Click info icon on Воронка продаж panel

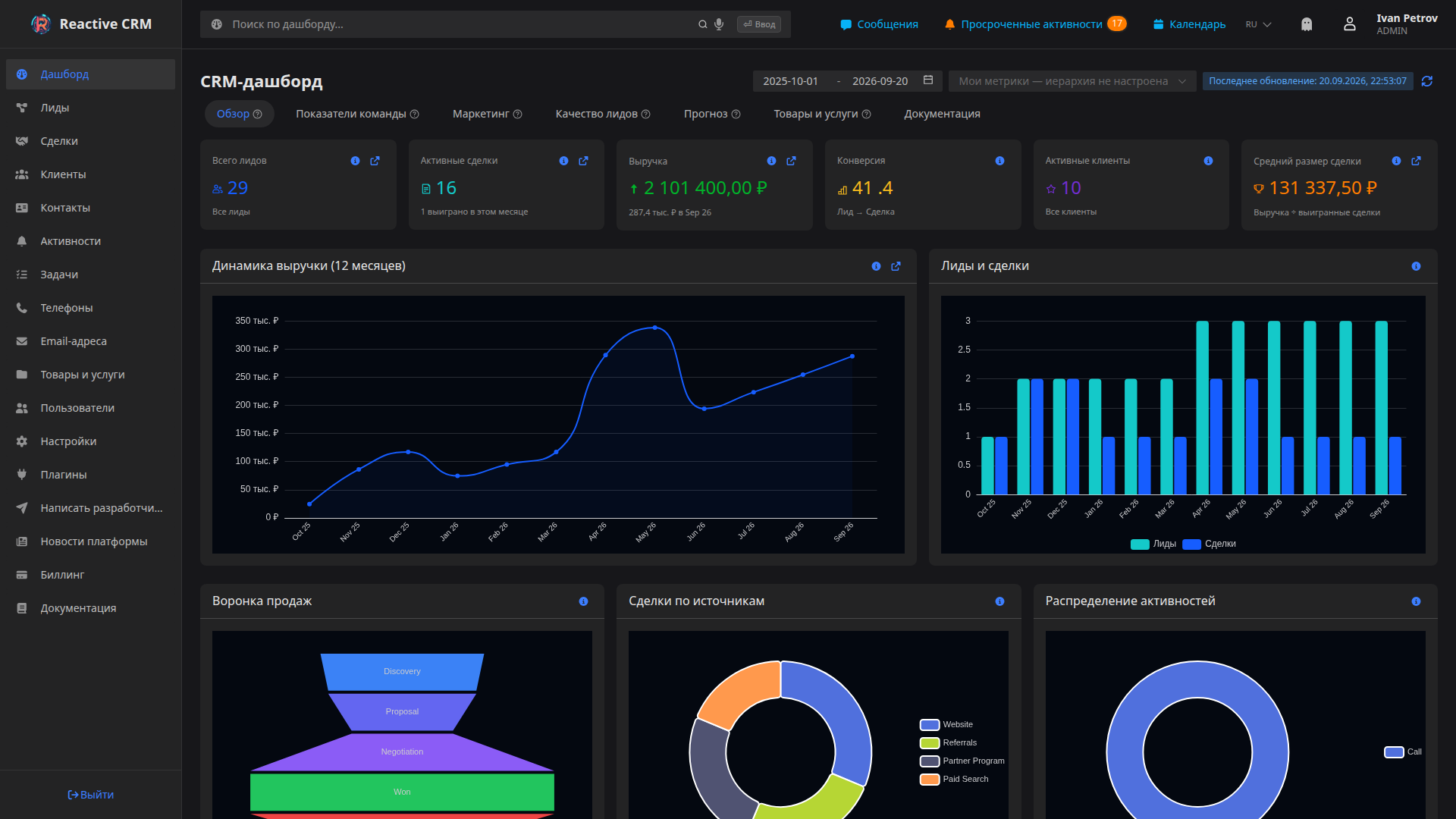pyautogui.click(x=583, y=601)
